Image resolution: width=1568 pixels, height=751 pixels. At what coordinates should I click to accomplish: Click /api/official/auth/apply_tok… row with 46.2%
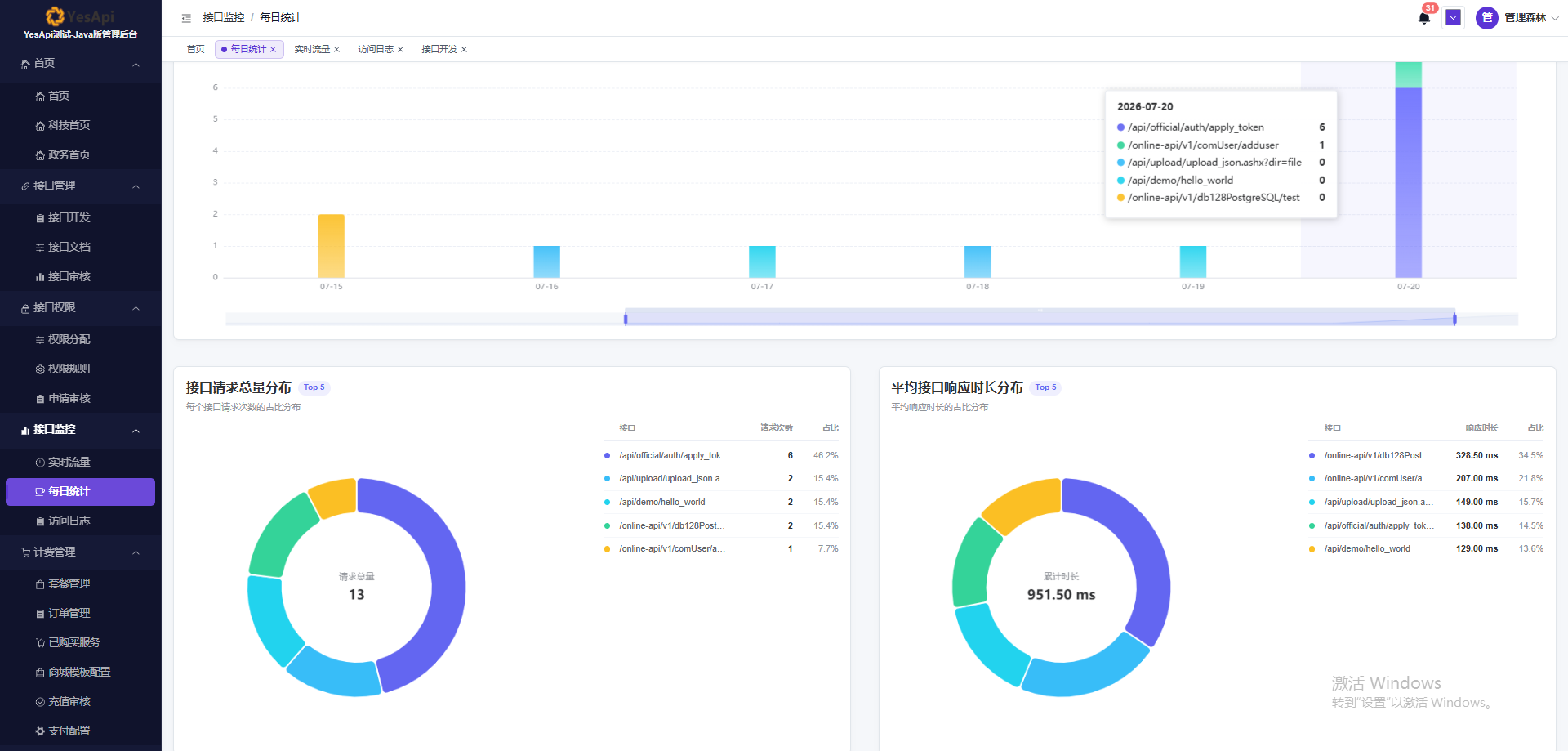coord(721,456)
